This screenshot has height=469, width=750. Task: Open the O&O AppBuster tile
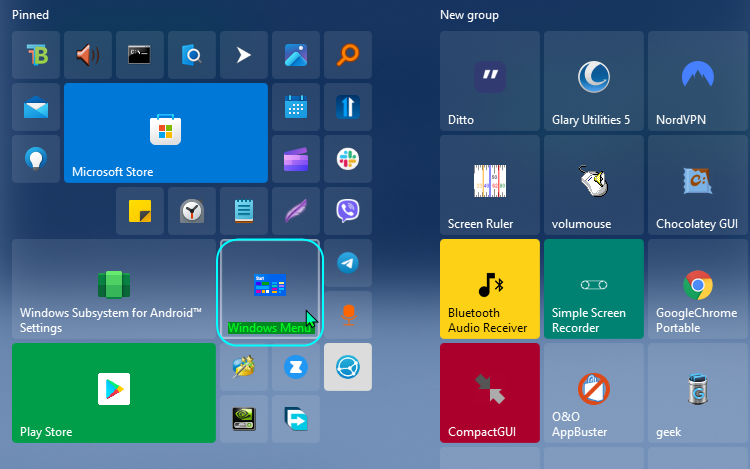(594, 393)
